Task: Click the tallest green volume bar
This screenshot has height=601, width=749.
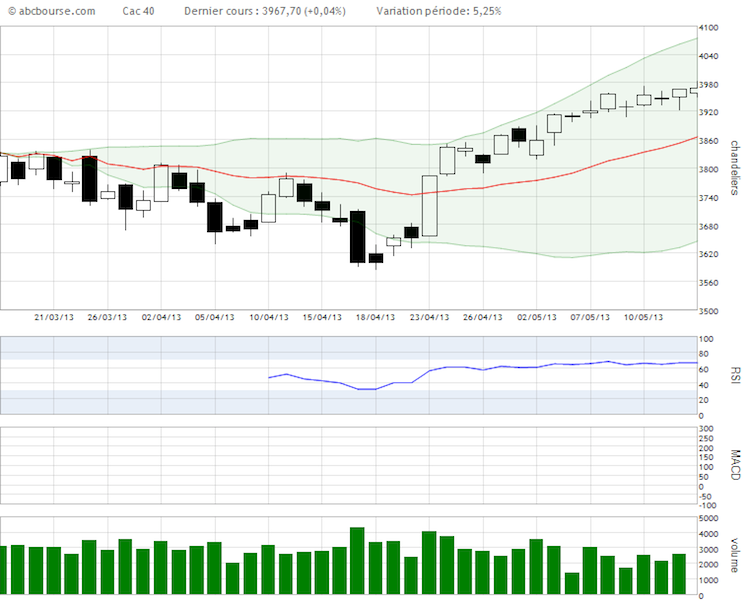Action: coord(357,561)
